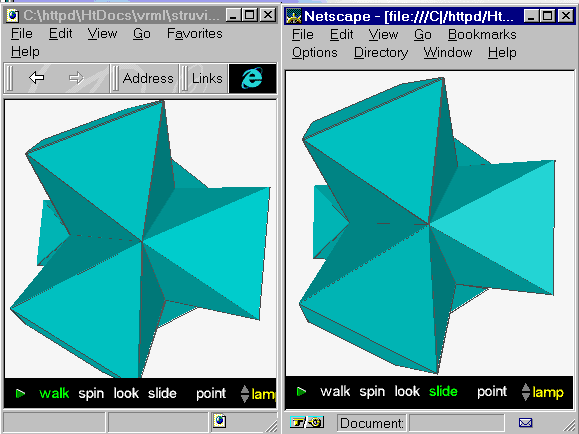Switch left viewer to spin mode
This screenshot has width=579, height=434.
pyautogui.click(x=91, y=394)
